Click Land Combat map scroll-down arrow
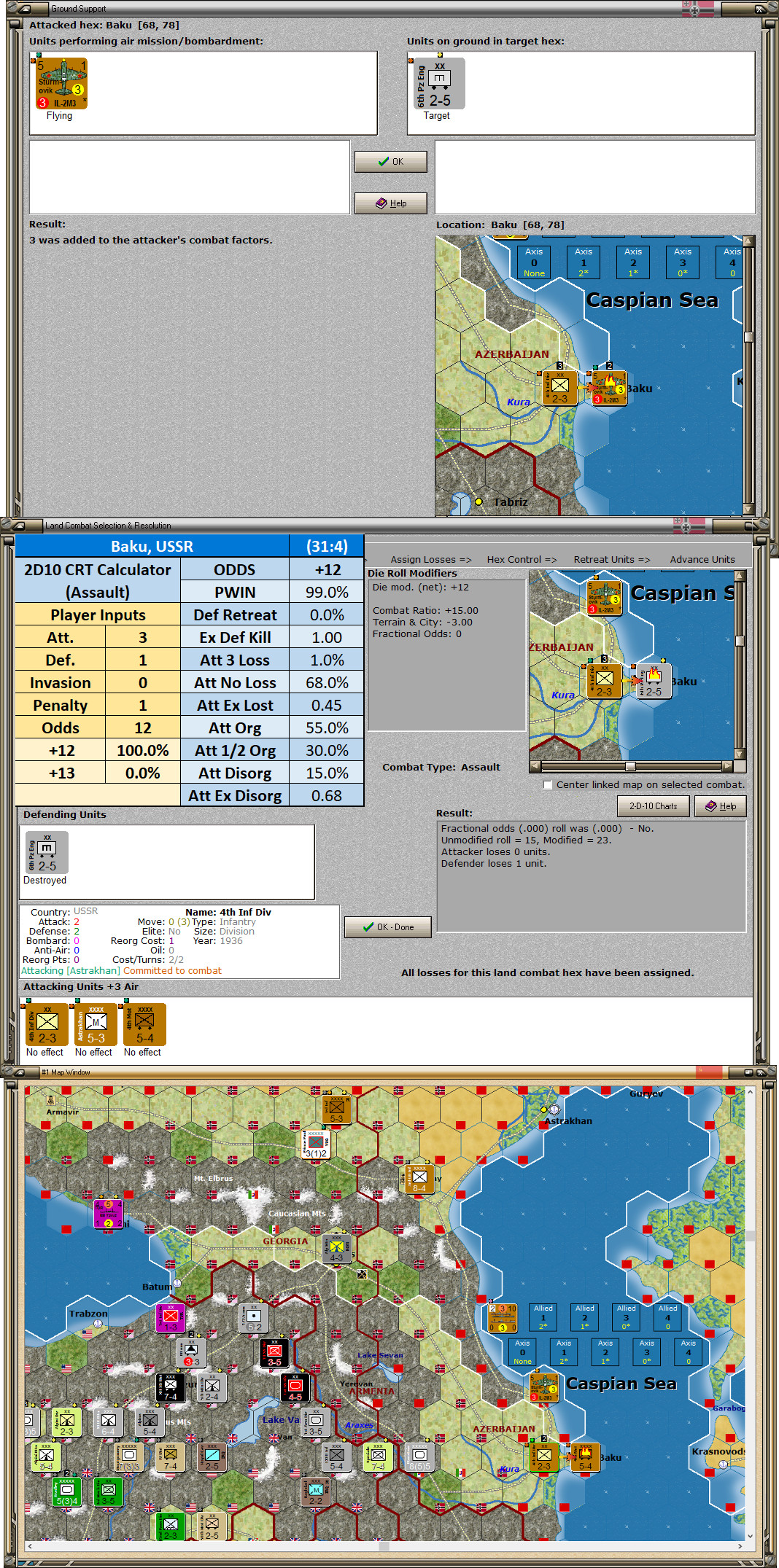 pyautogui.click(x=740, y=754)
